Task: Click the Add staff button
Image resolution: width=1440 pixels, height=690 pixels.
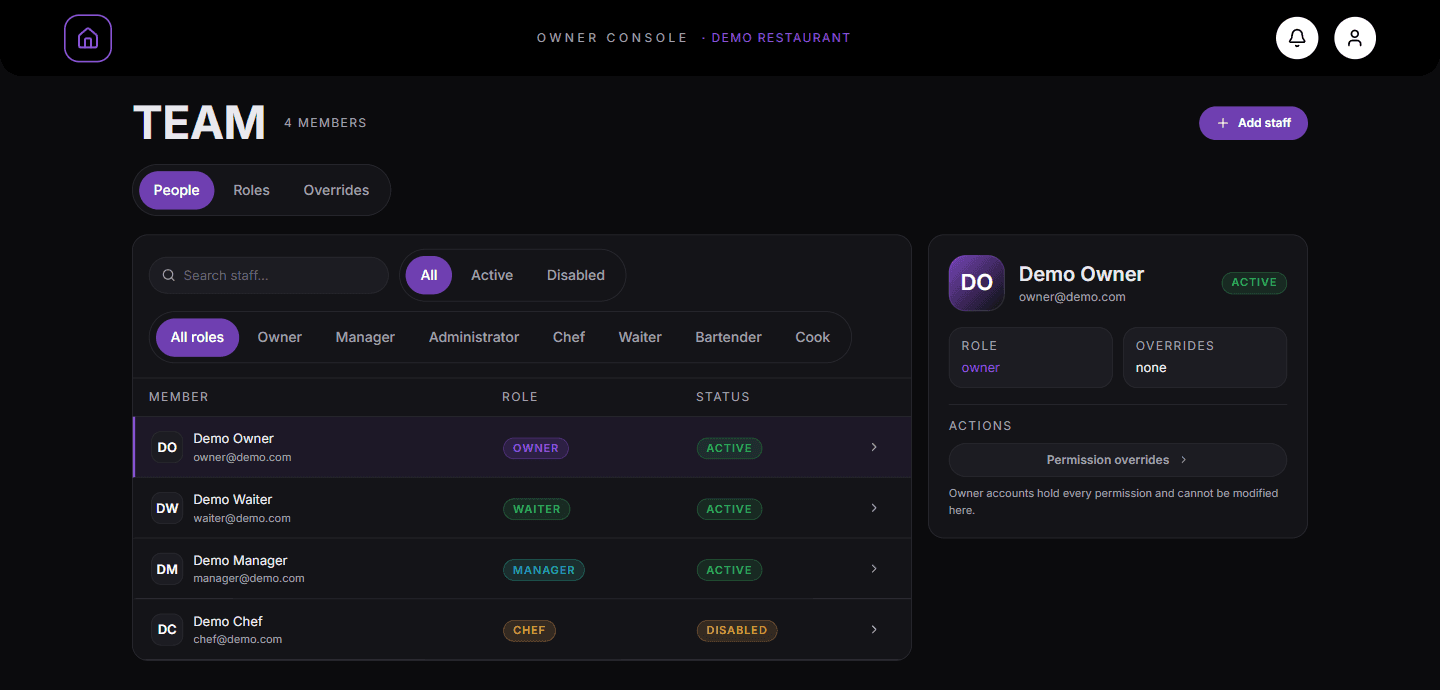Action: (1253, 123)
